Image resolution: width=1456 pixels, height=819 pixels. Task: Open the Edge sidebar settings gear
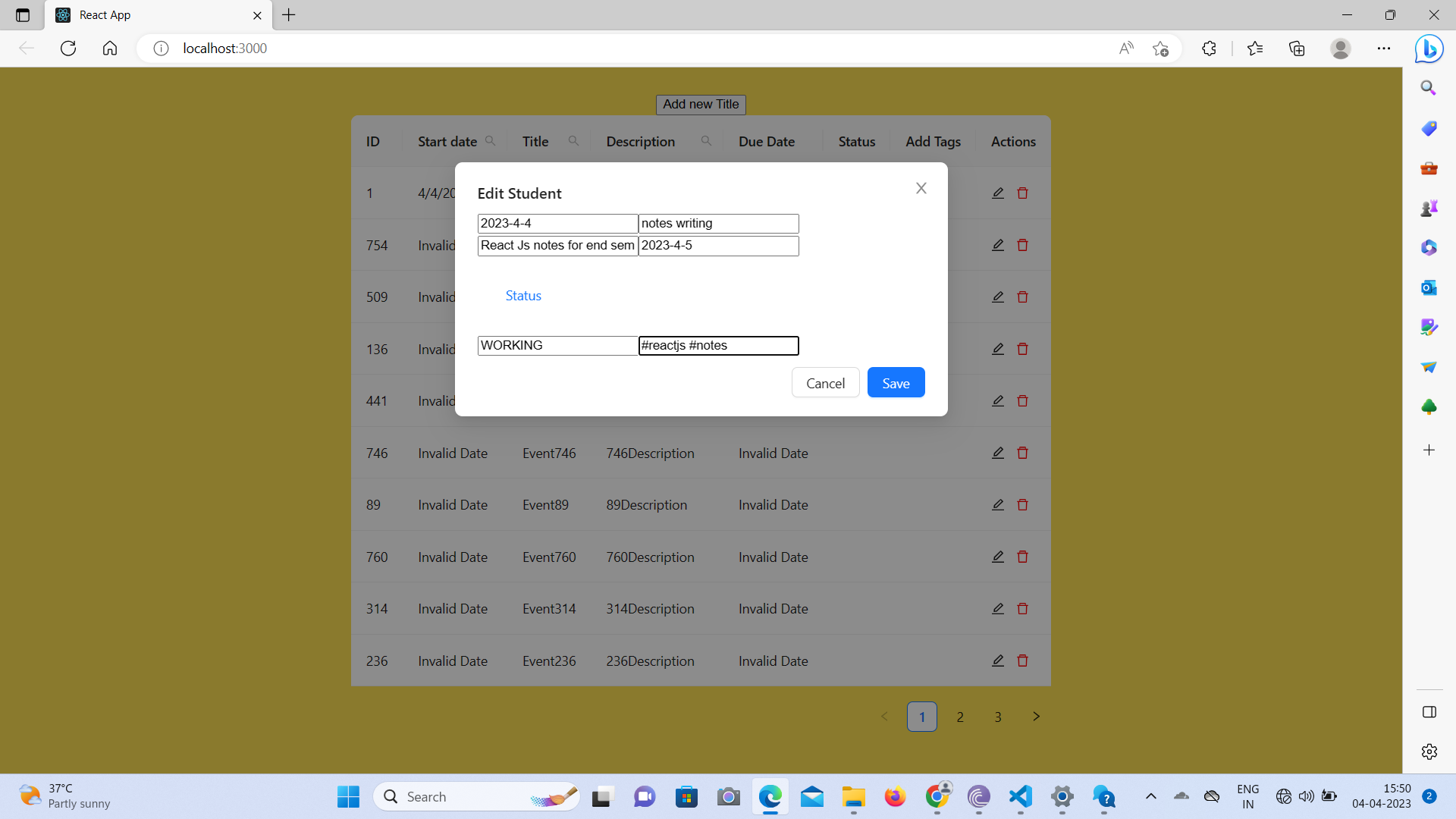click(x=1429, y=752)
